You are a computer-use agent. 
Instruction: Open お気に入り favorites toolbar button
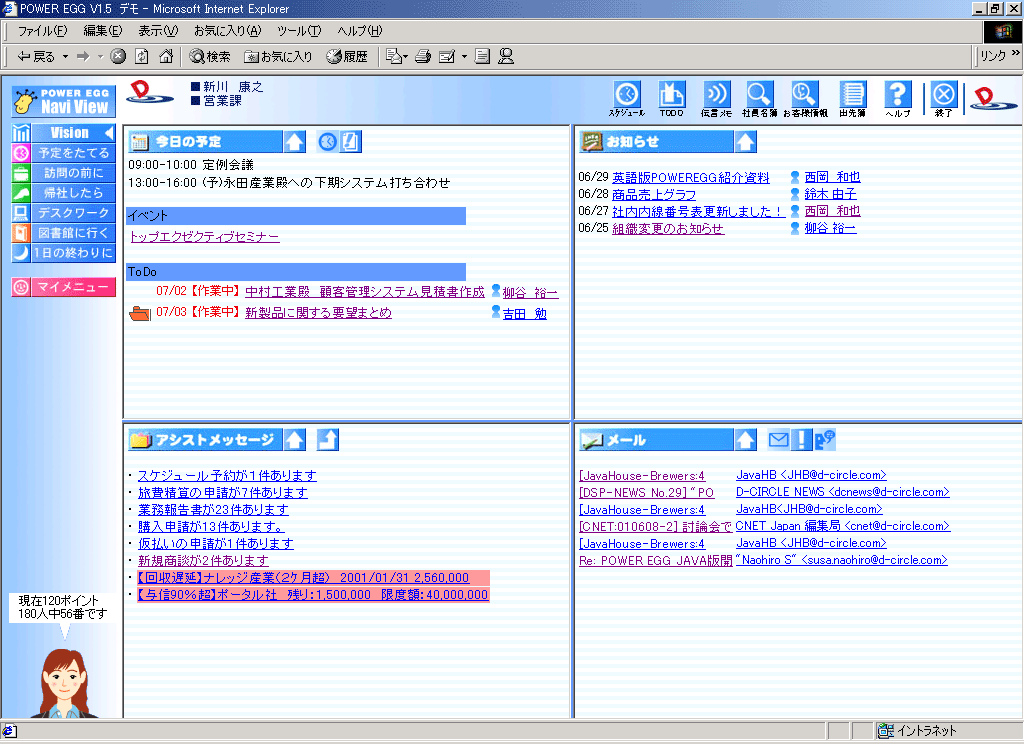(x=278, y=57)
